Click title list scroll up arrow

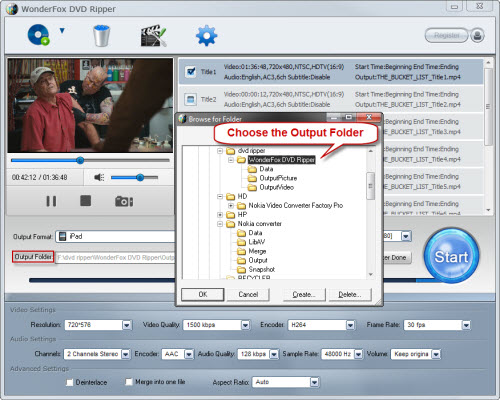tap(488, 63)
